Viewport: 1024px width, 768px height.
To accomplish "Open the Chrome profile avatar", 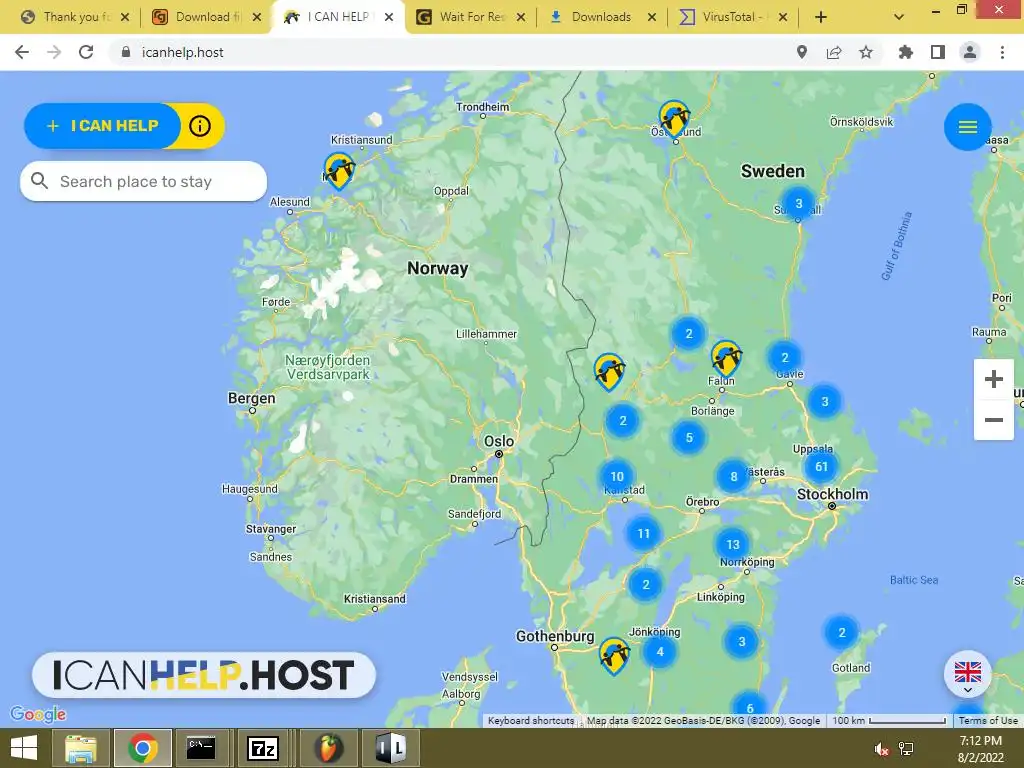I will click(970, 52).
